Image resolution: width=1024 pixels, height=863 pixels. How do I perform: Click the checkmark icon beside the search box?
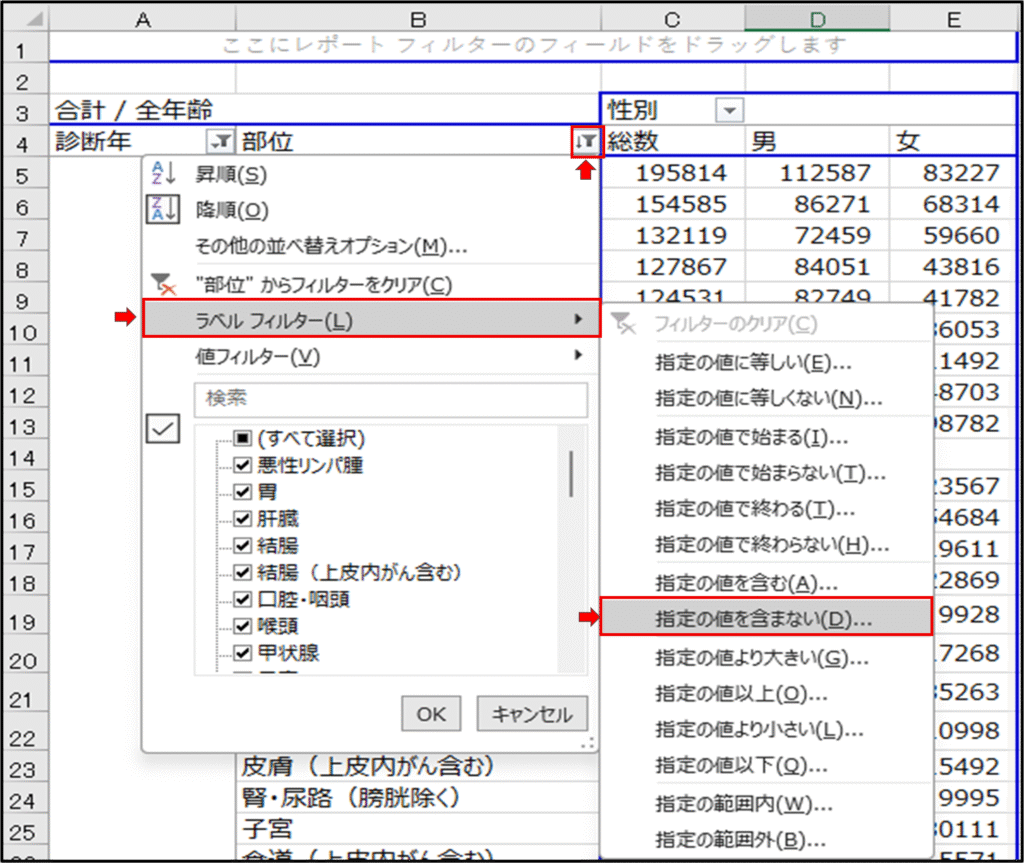tap(163, 428)
